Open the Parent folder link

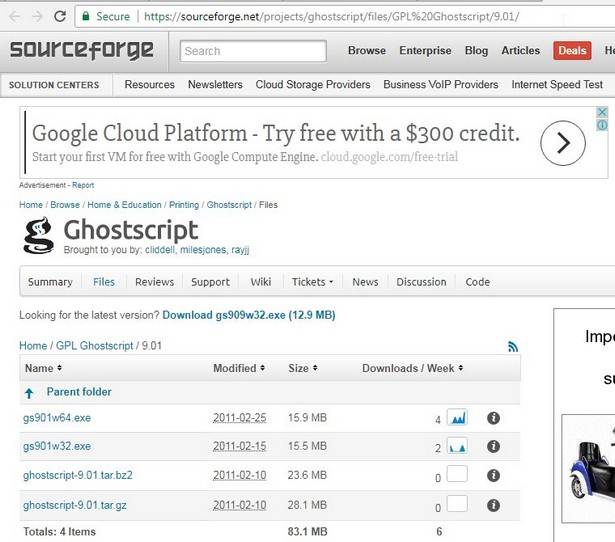tap(79, 392)
